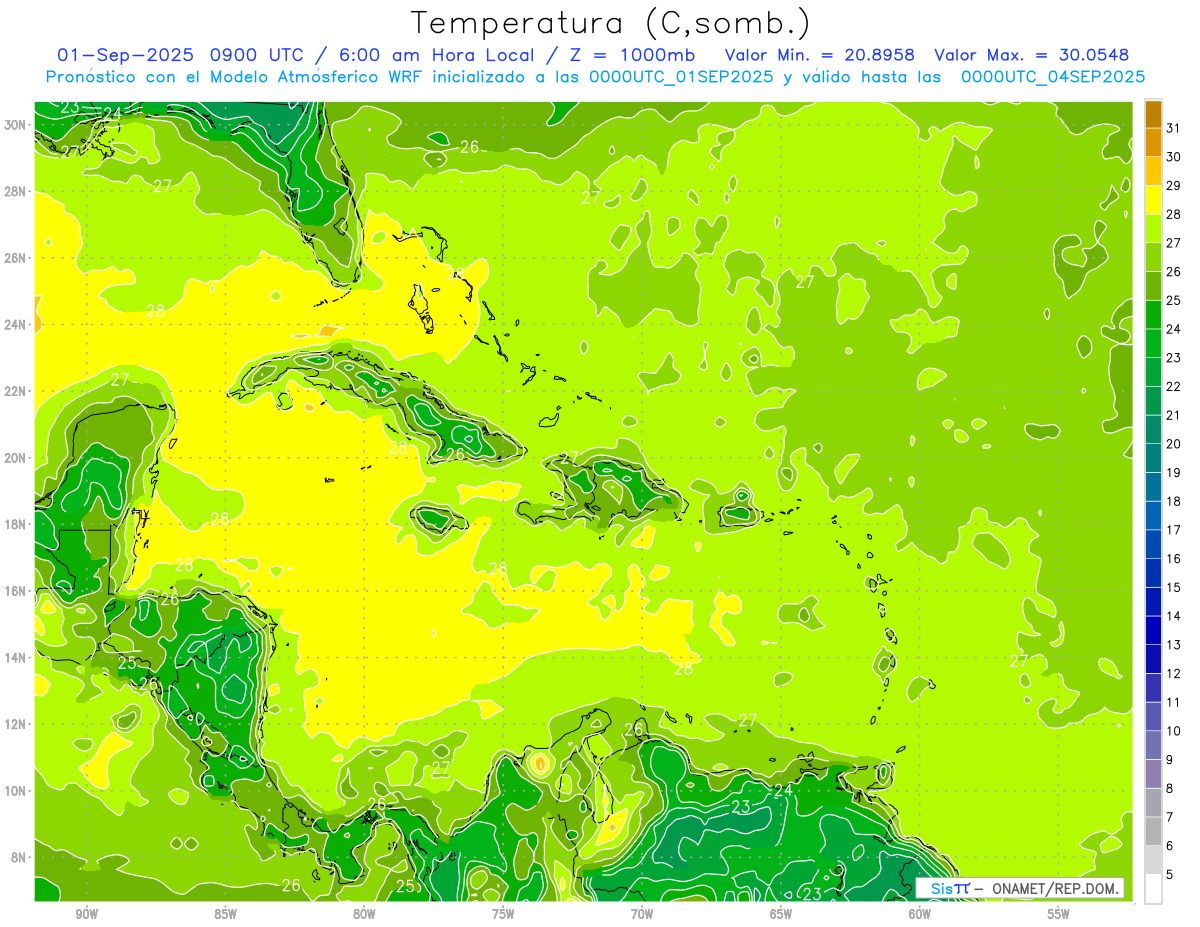Viewport: 1200px width, 927px height.
Task: Pick the teal legend swatch between 19 and 20
Action: click(x=1153, y=458)
